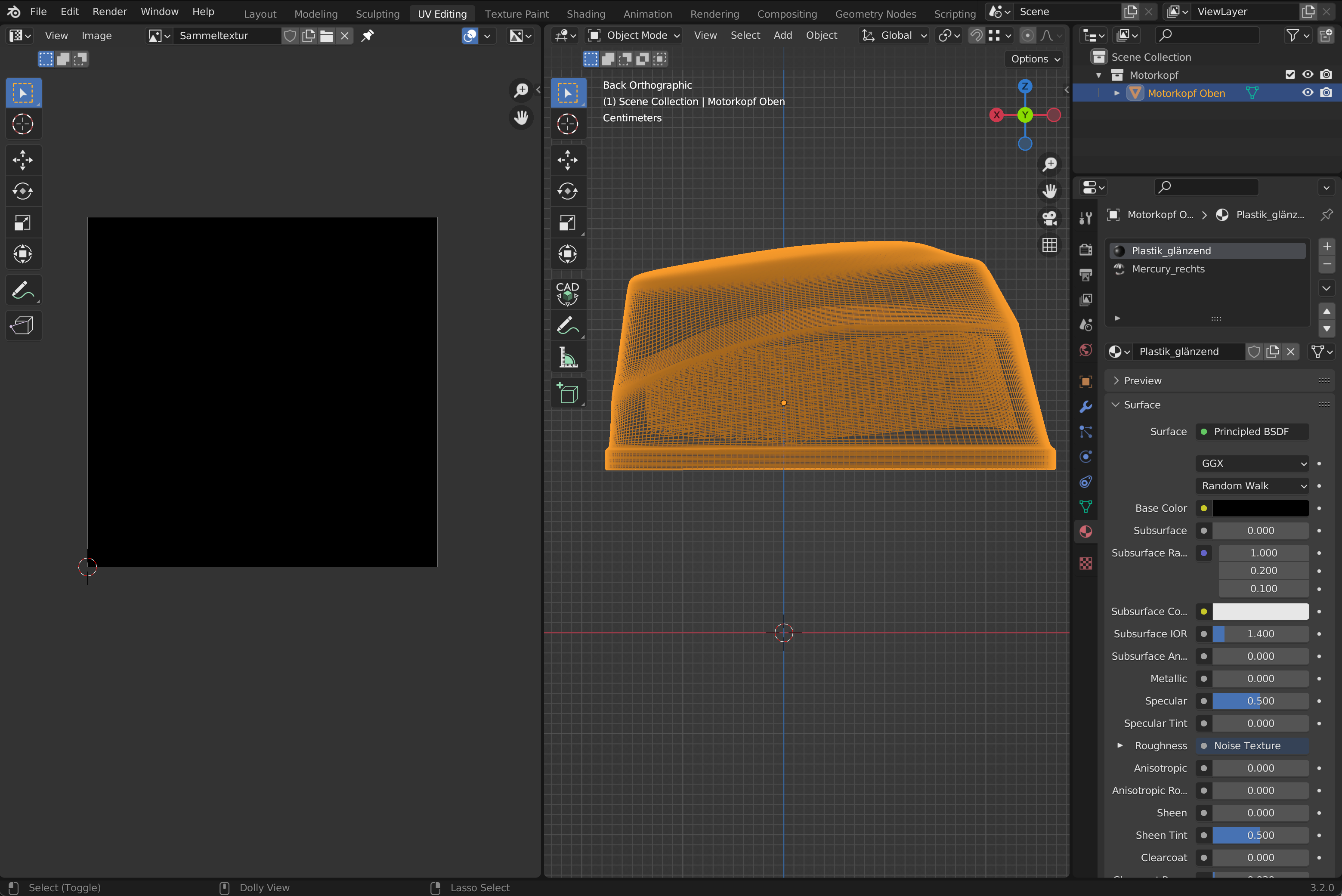Select the Measure tool in 3D viewport

568,358
